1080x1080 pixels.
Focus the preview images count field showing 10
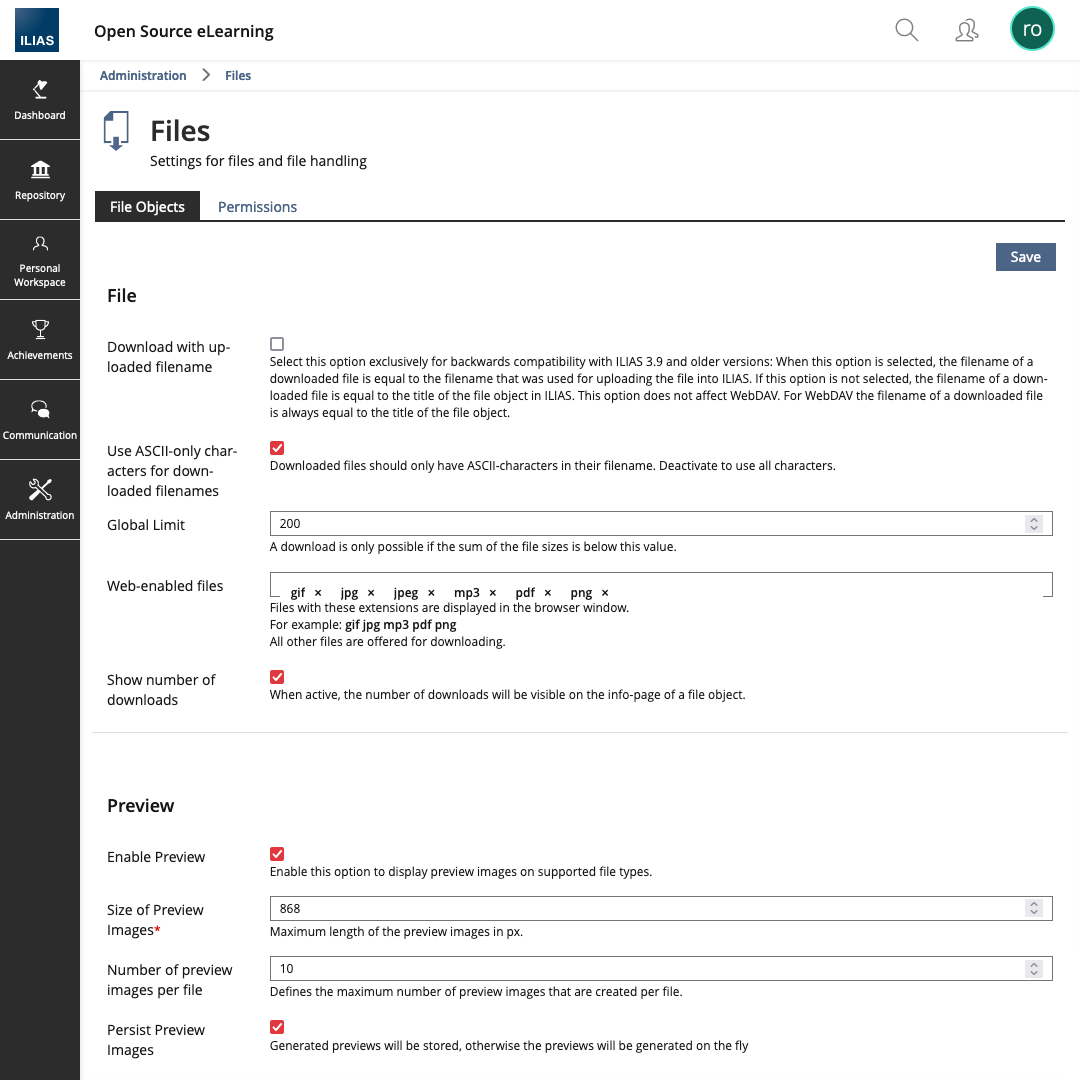(x=661, y=968)
